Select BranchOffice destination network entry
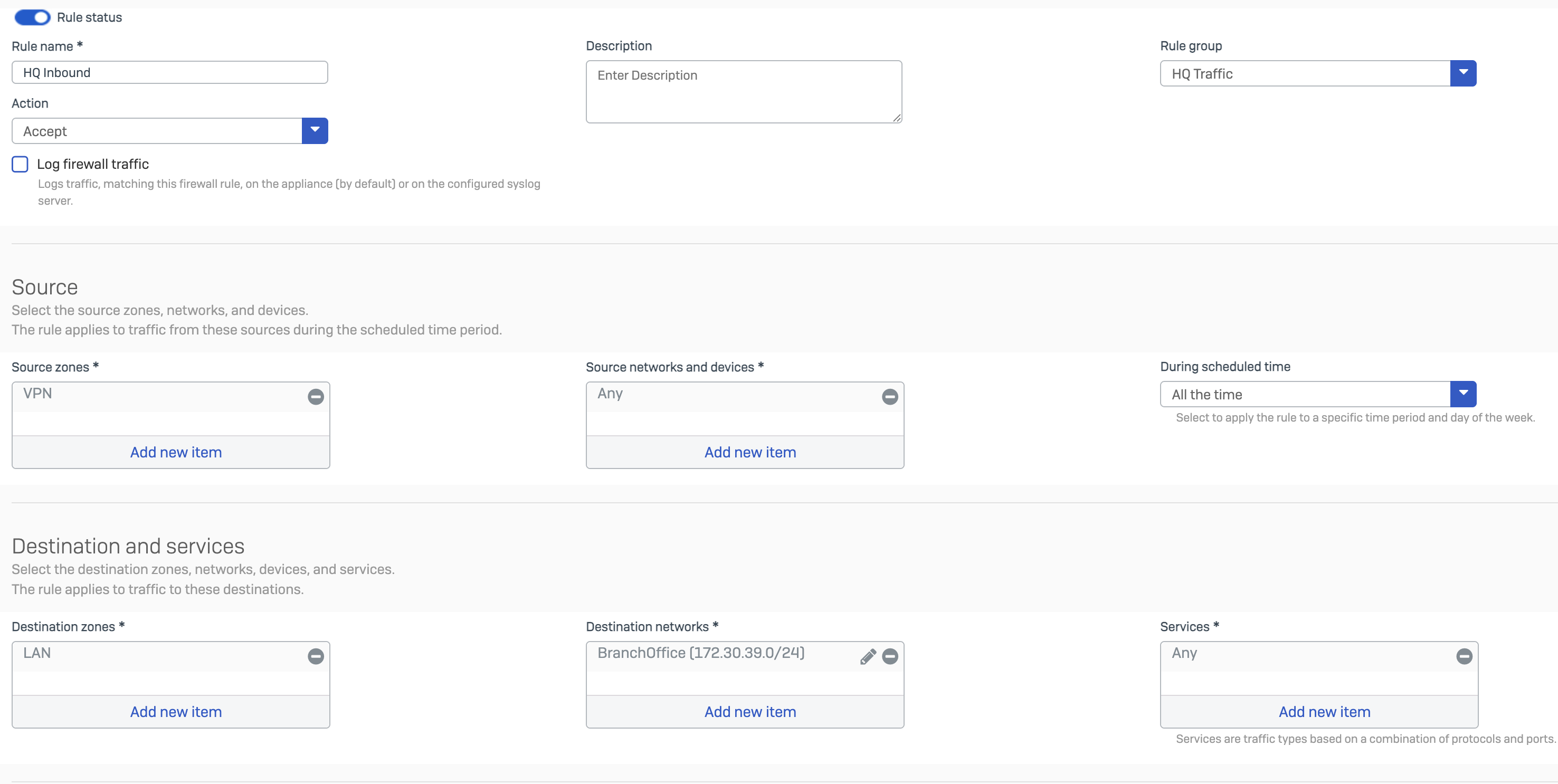Viewport: 1558px width, 784px height. (700, 654)
